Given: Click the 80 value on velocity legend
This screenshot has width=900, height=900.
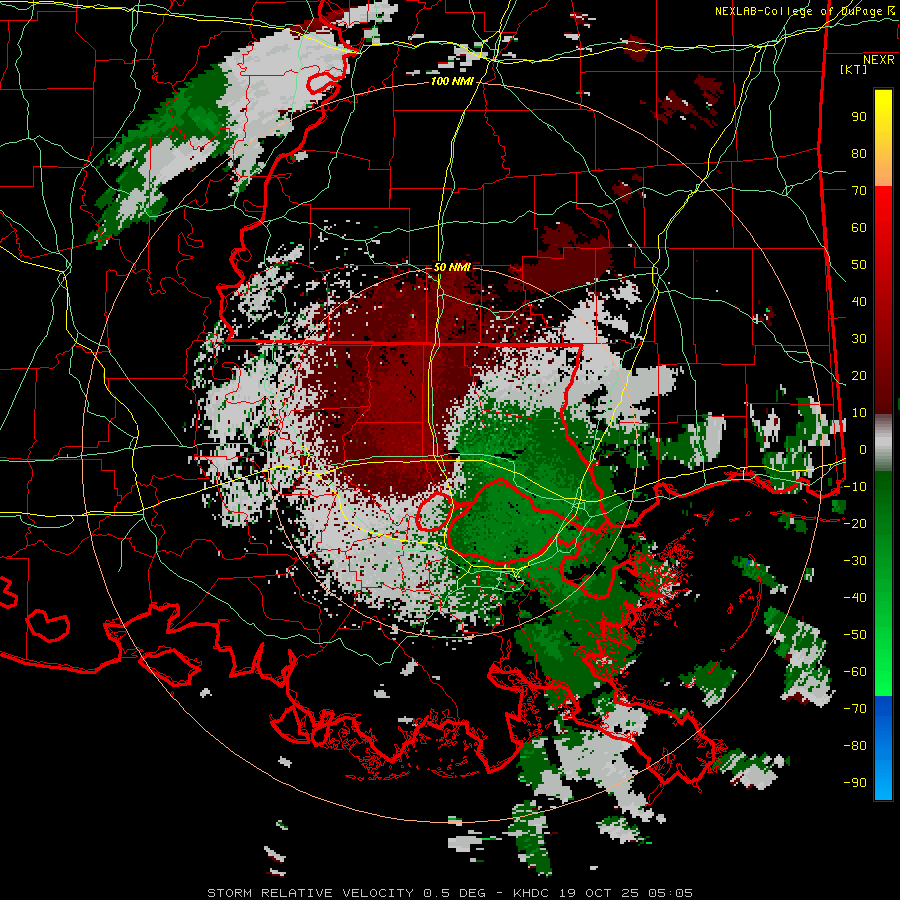Looking at the screenshot, I should (x=859, y=154).
